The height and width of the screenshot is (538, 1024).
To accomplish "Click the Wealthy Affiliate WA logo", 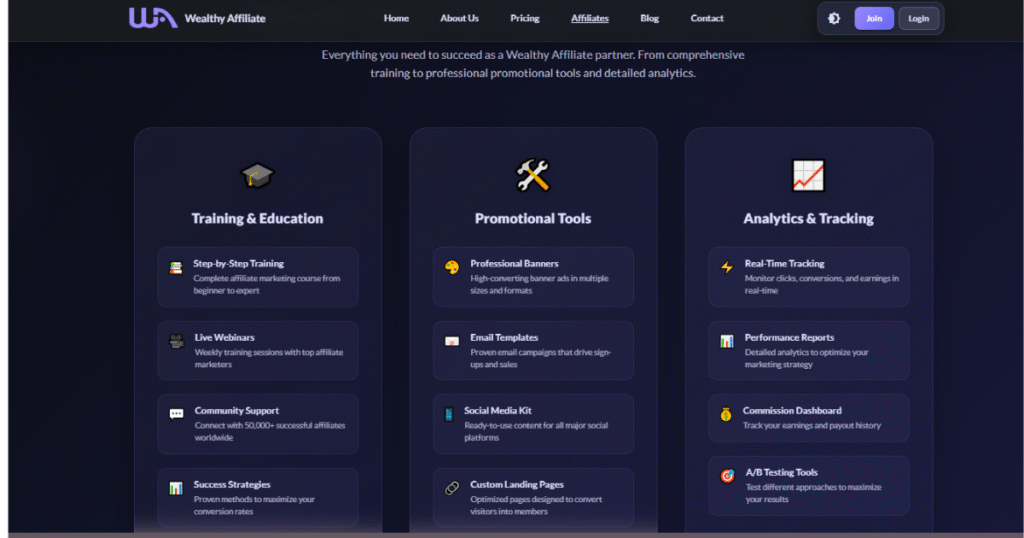I will click(153, 18).
